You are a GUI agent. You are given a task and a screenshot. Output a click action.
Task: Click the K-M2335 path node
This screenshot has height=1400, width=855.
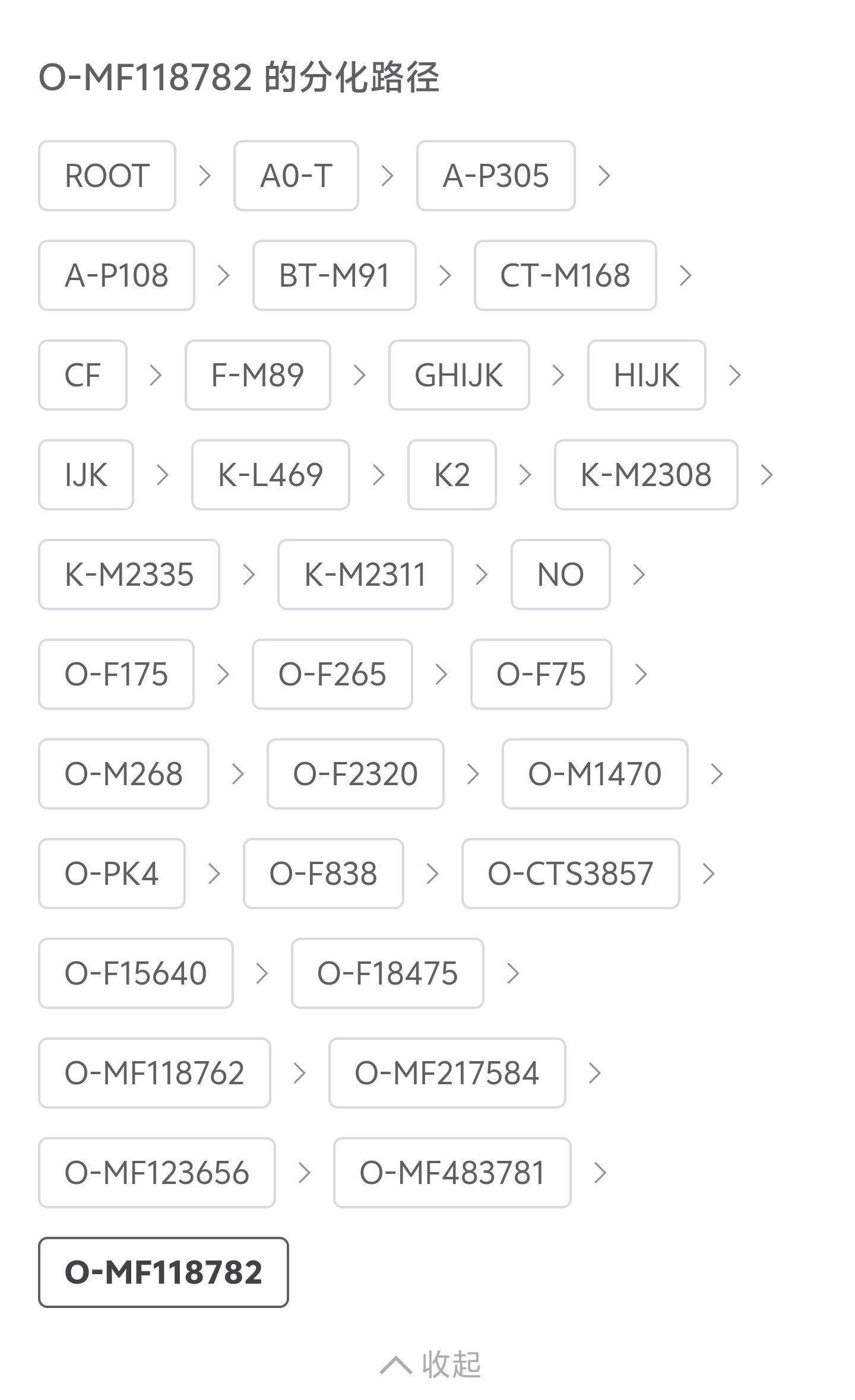pos(129,574)
